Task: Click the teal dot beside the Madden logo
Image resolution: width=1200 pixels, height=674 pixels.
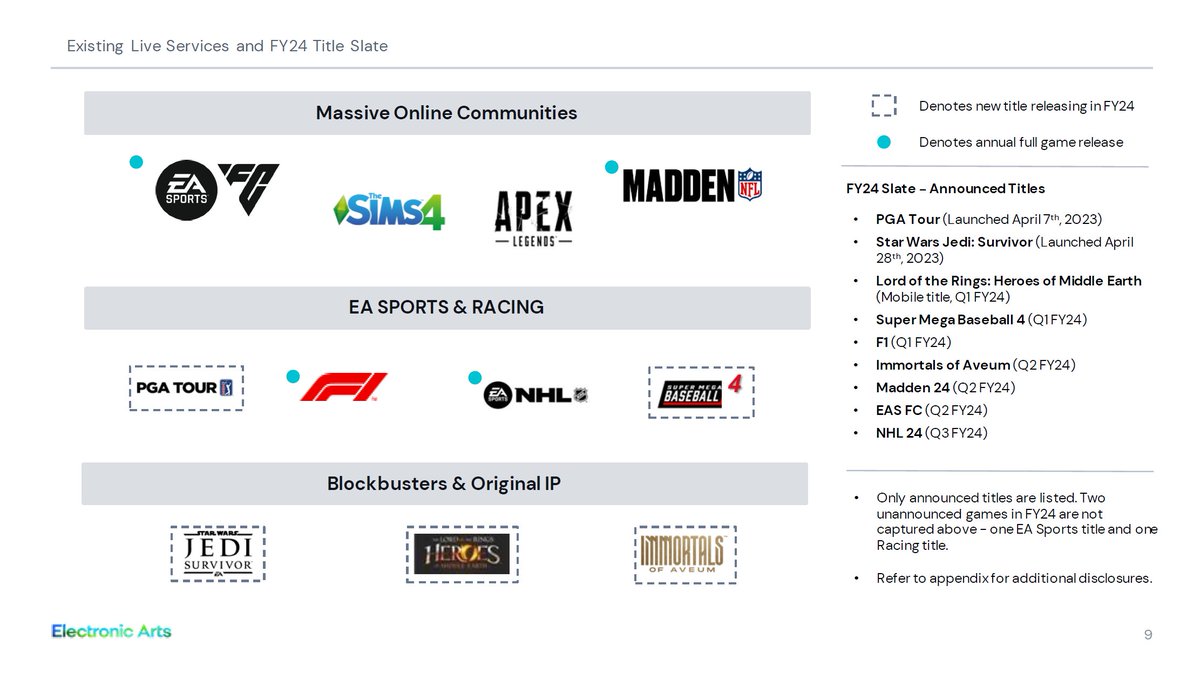Action: 611,167
